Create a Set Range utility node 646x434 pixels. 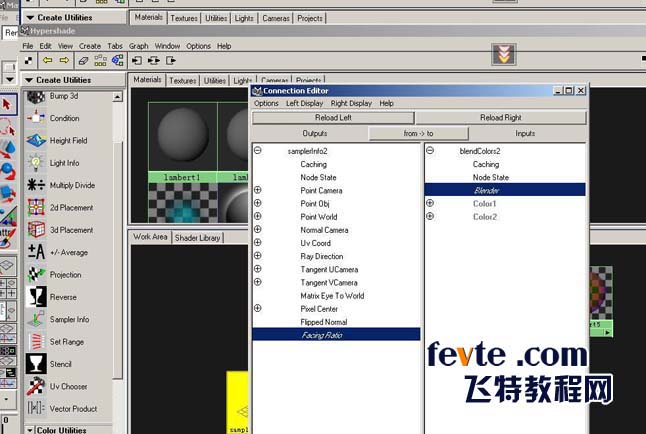click(66, 341)
